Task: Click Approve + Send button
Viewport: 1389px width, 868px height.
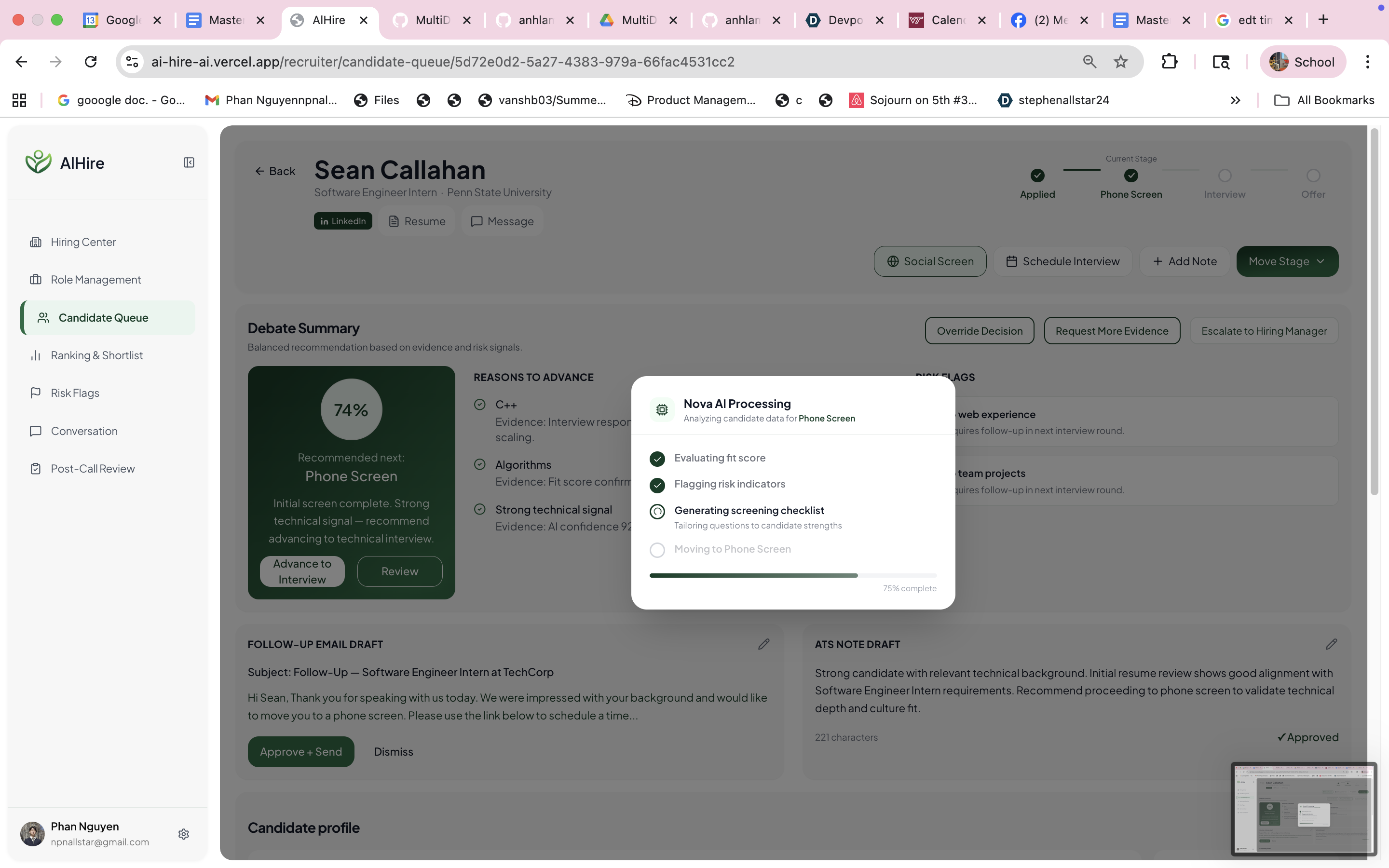Action: pos(301,751)
